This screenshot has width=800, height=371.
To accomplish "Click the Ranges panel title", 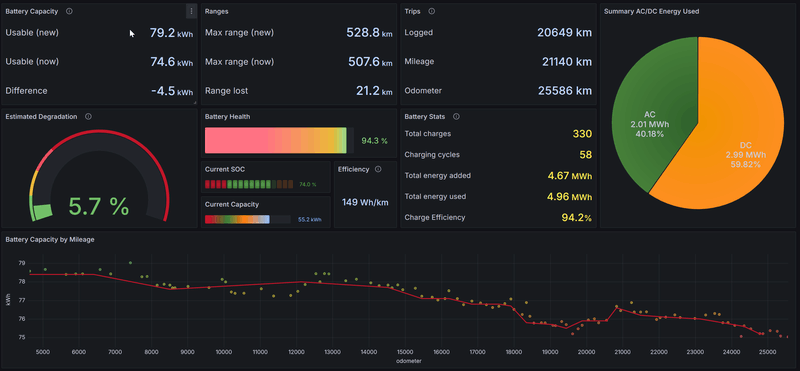I will 216,11.
